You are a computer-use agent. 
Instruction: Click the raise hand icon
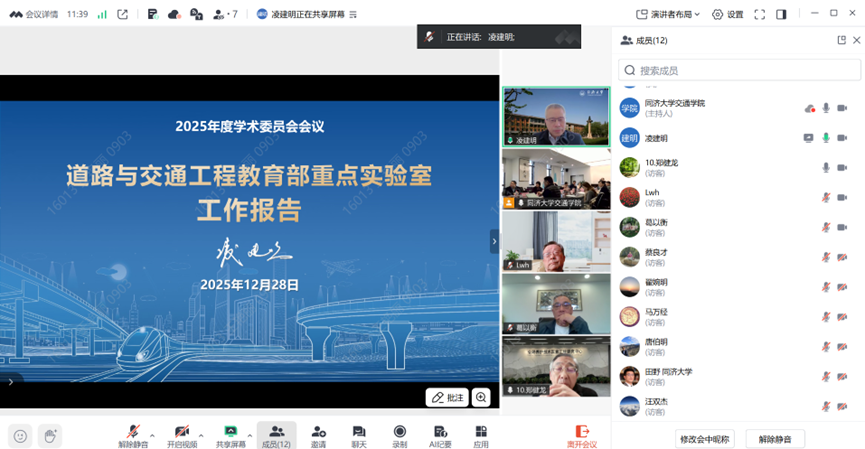[50, 436]
